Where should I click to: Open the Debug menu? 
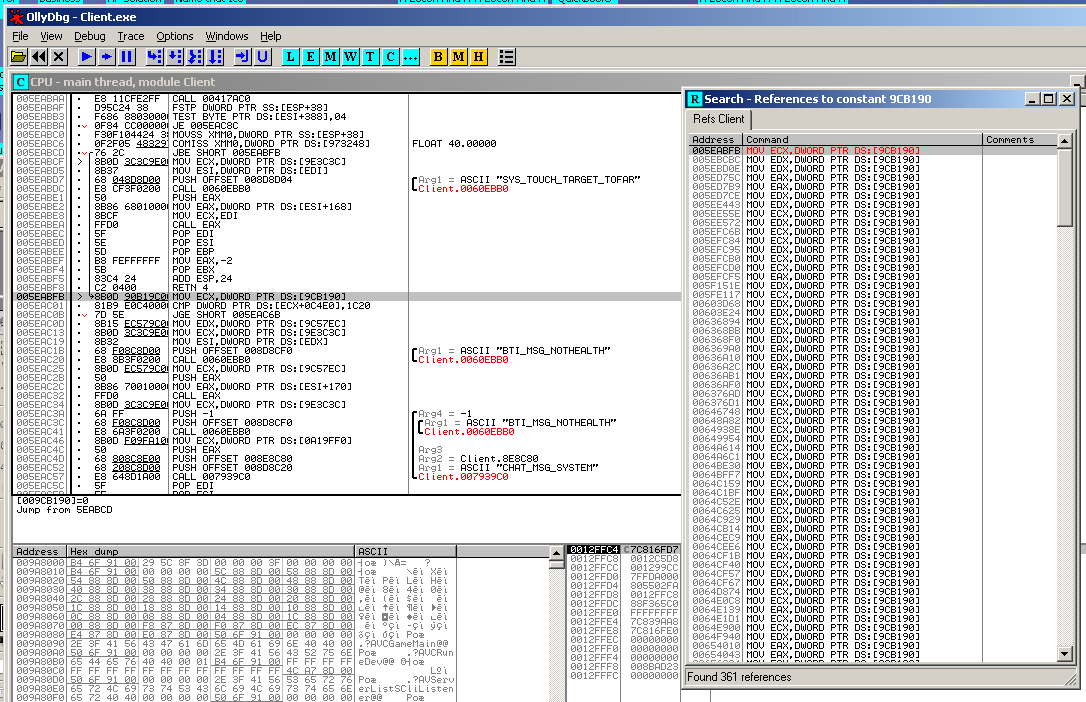(89, 36)
